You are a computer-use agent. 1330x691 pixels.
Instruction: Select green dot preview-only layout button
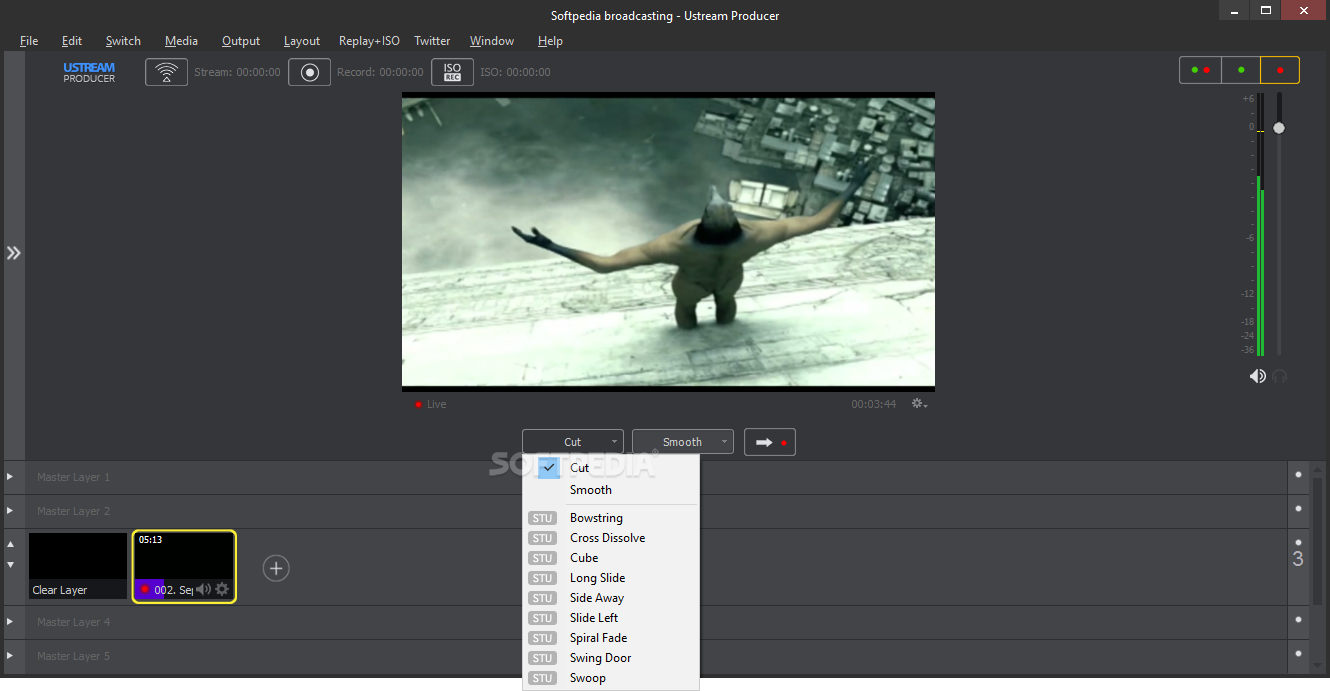1241,70
